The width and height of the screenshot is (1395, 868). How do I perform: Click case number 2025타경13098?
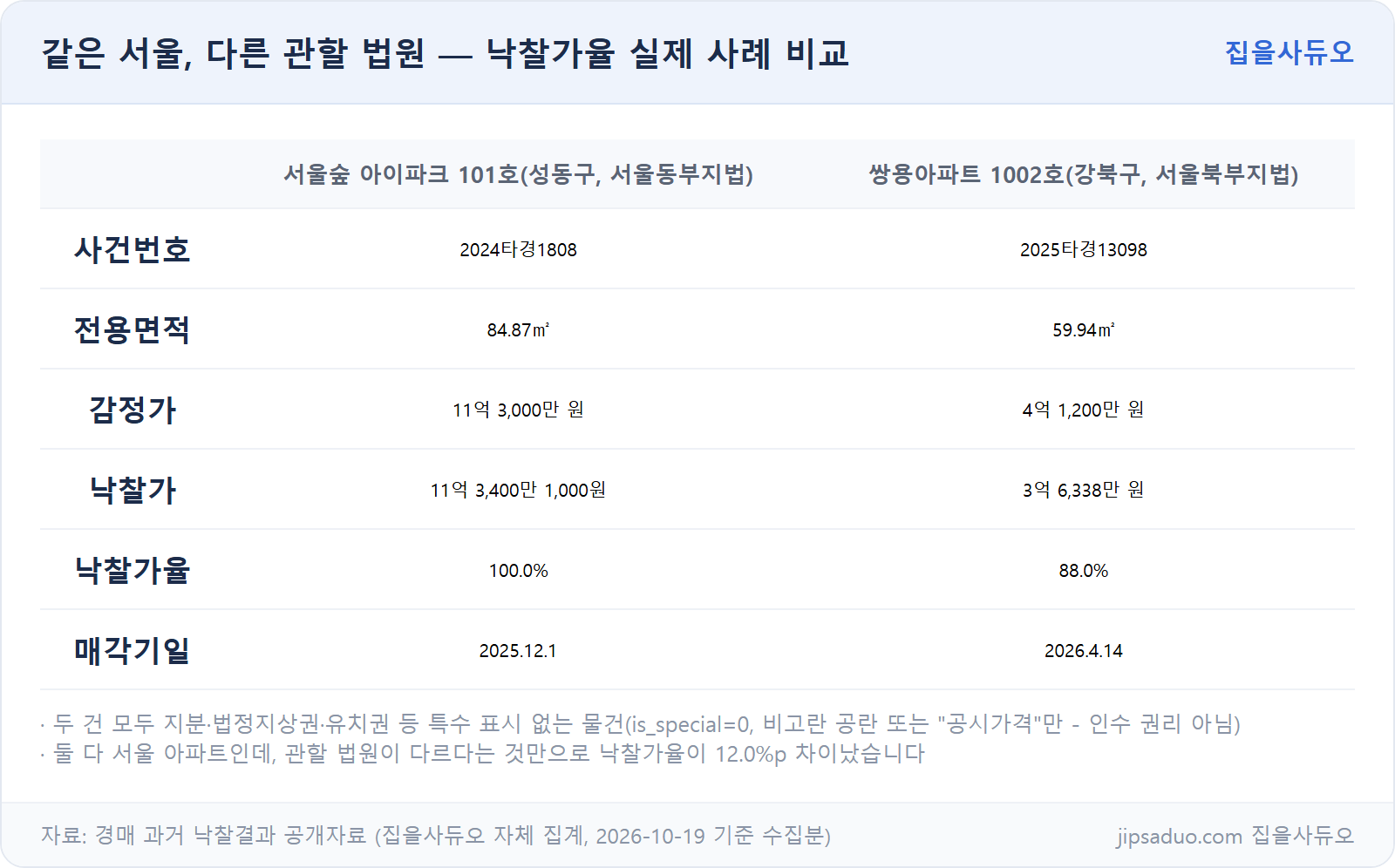(1084, 249)
